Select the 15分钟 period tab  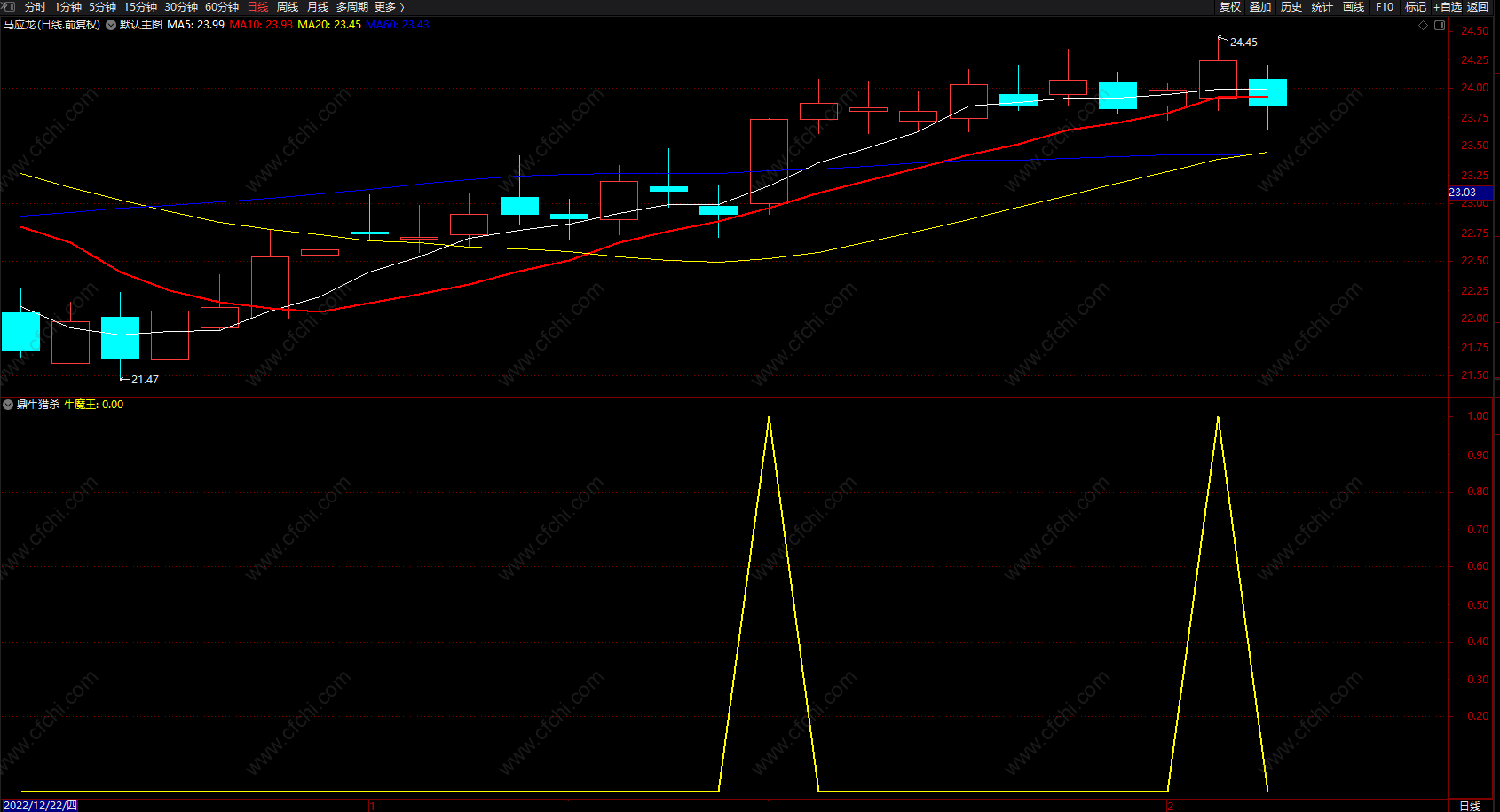(140, 7)
